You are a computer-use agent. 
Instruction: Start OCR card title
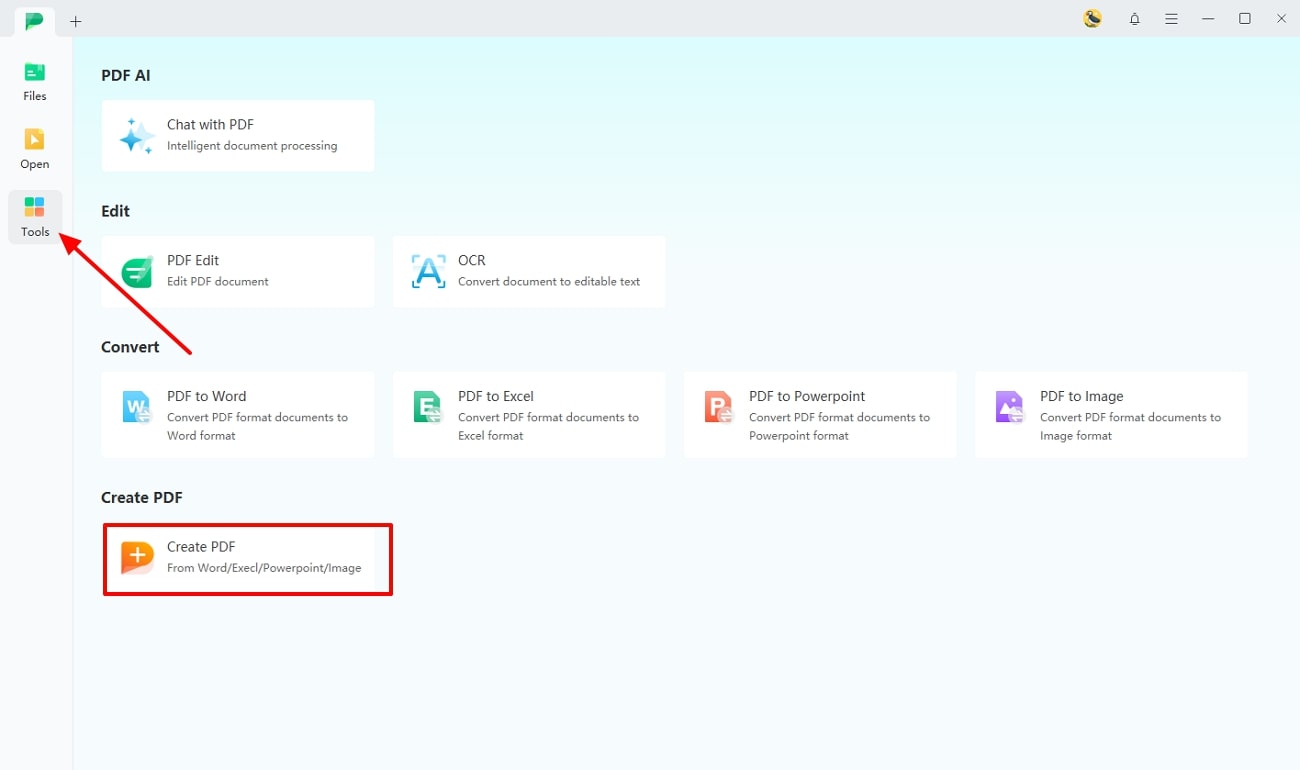pyautogui.click(x=472, y=260)
